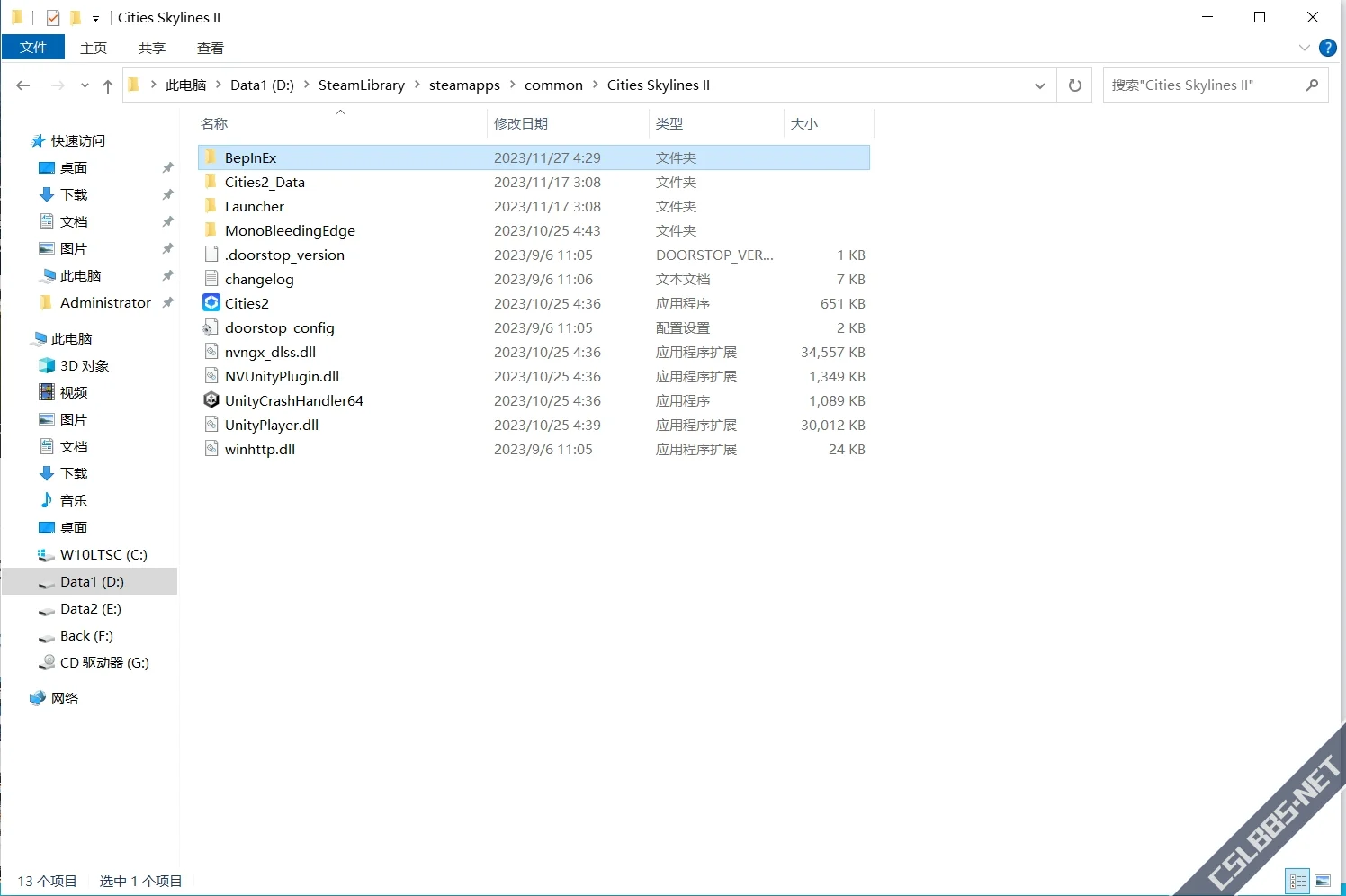This screenshot has width=1346, height=896.
Task: Click the steamapps breadcrumb
Action: coord(464,85)
